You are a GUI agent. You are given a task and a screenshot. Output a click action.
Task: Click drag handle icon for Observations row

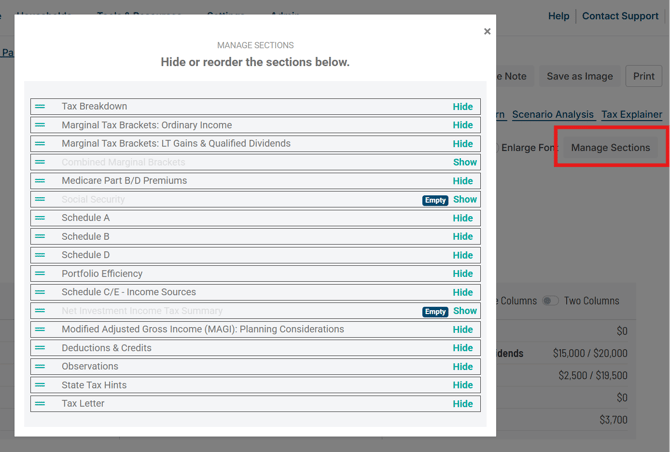coord(40,367)
